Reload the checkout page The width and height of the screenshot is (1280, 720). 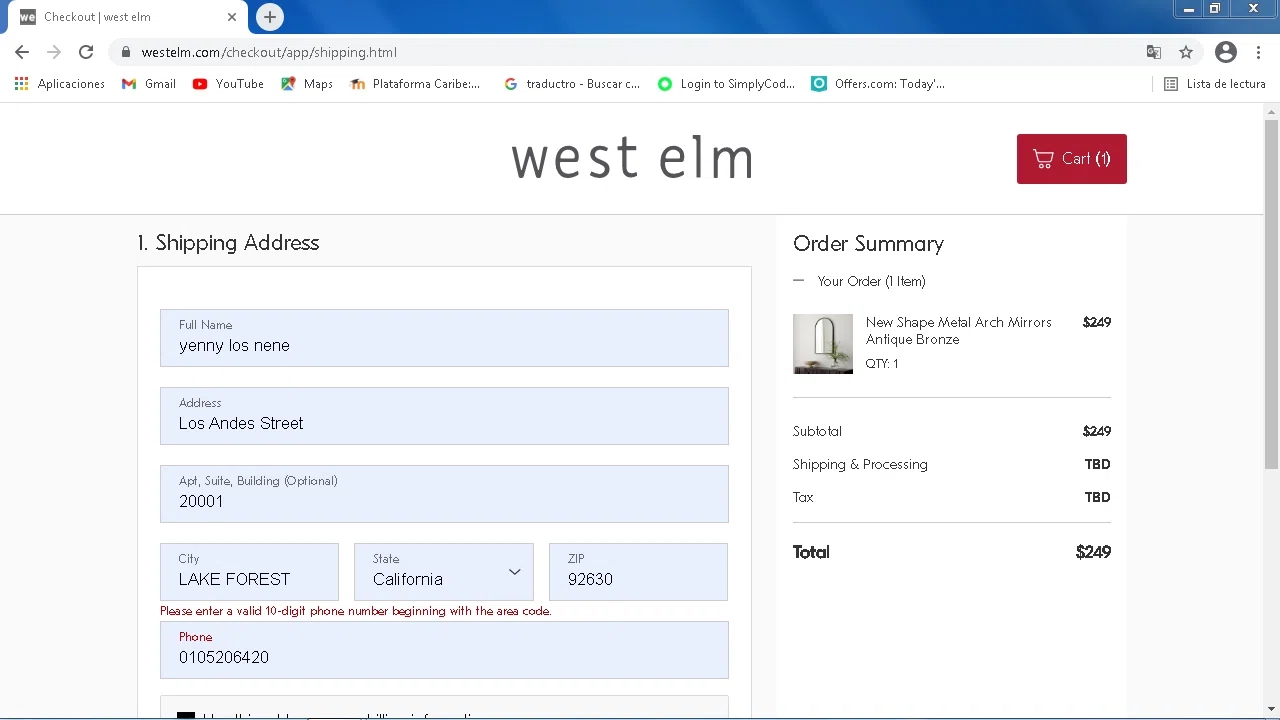click(x=86, y=52)
